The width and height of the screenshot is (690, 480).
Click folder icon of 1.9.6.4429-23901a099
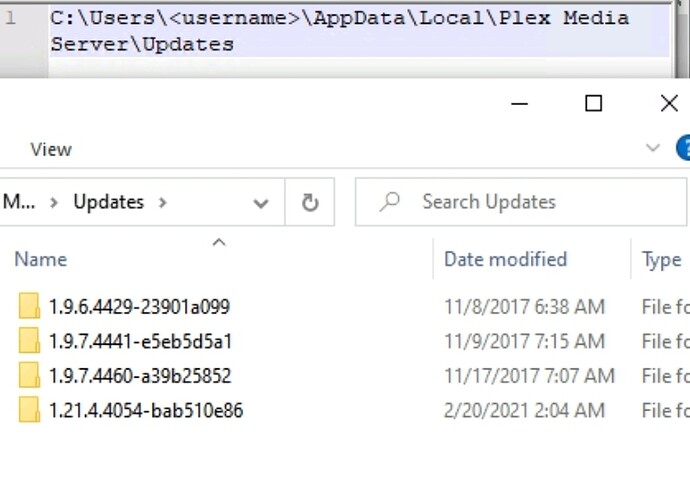tap(29, 306)
